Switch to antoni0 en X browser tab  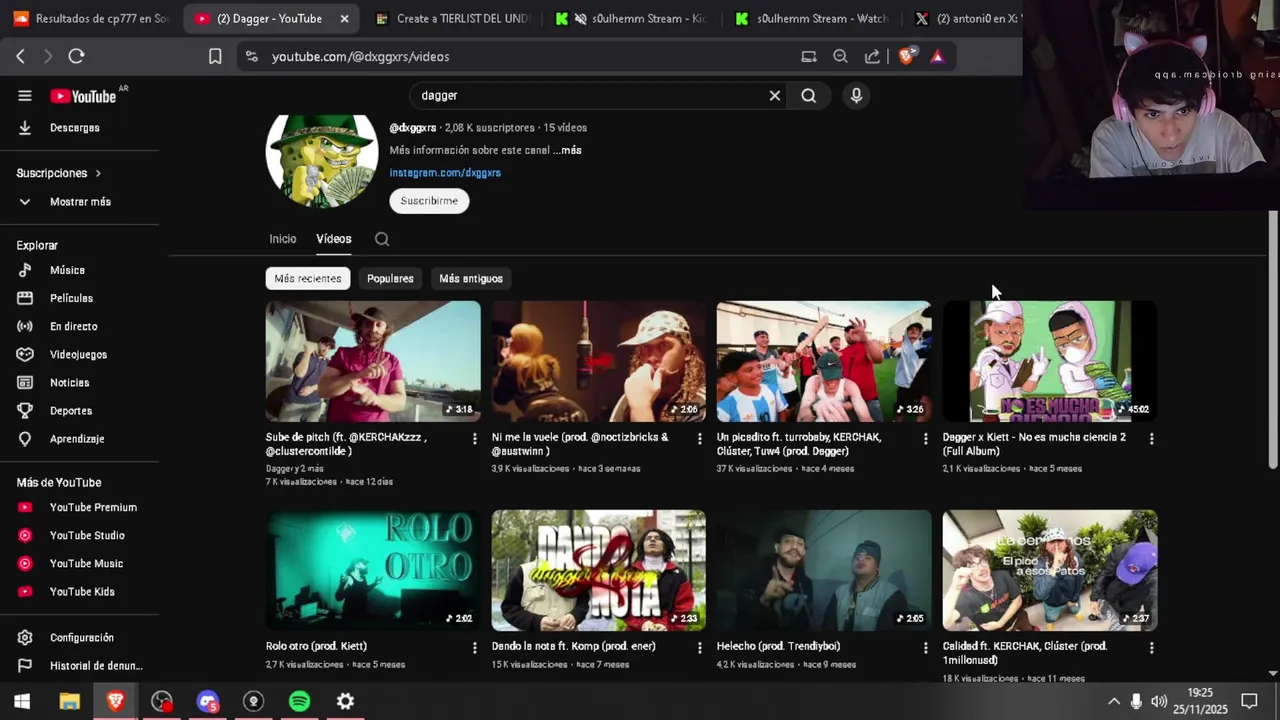click(x=966, y=18)
